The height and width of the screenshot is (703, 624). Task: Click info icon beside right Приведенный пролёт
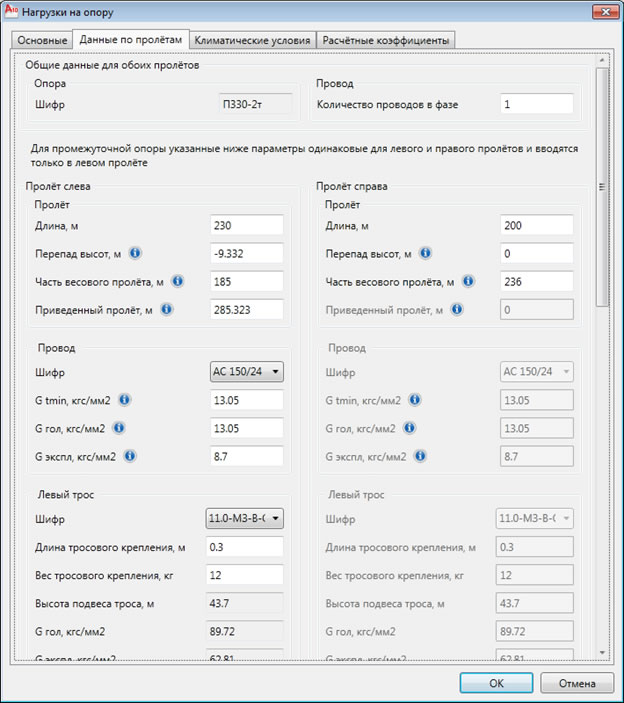(x=457, y=309)
